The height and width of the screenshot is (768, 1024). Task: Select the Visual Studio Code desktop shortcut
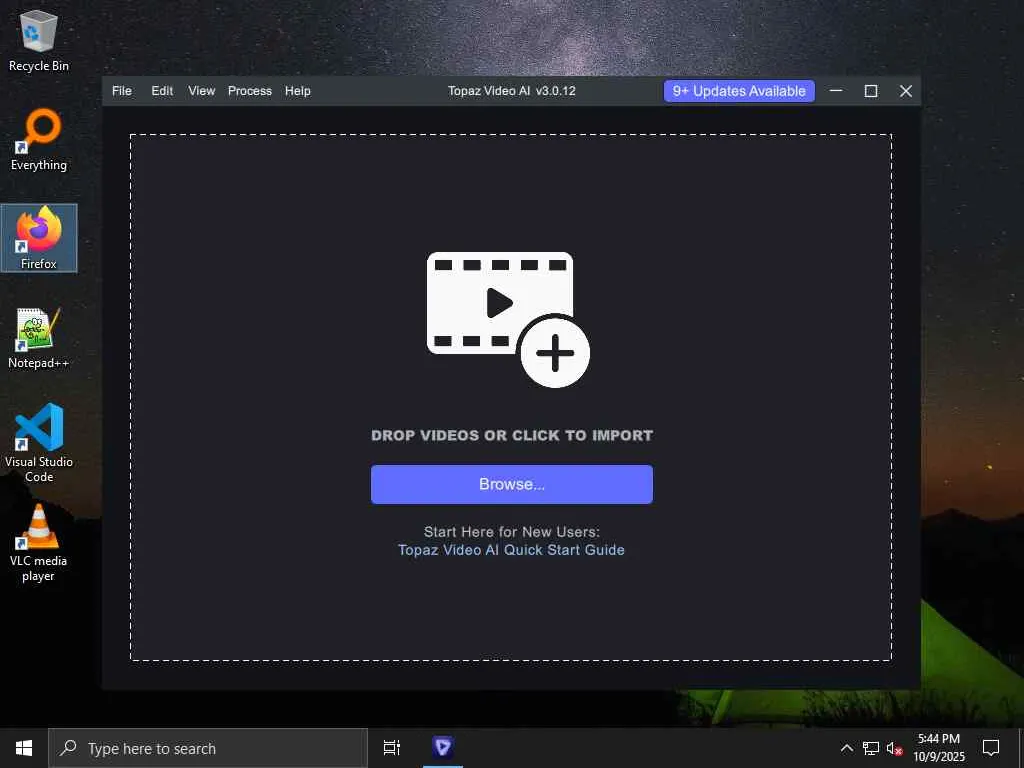[x=39, y=443]
